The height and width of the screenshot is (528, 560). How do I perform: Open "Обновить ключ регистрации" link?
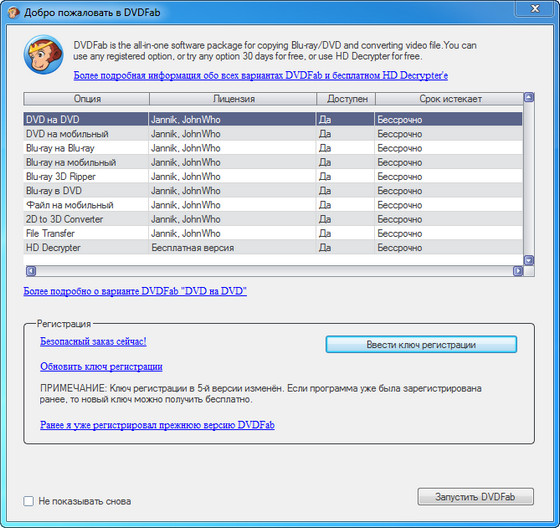[101, 367]
